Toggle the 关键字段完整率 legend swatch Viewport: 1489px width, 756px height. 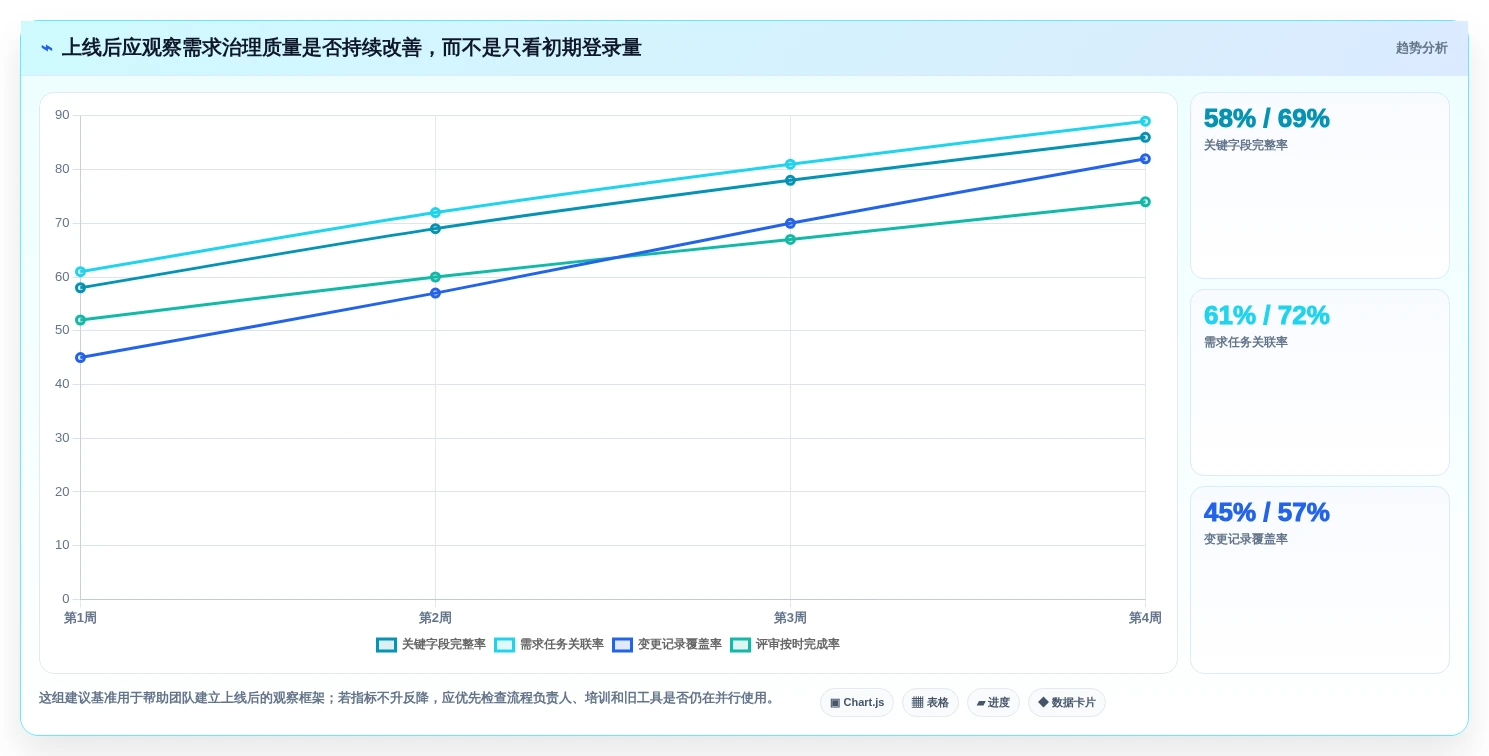click(386, 645)
